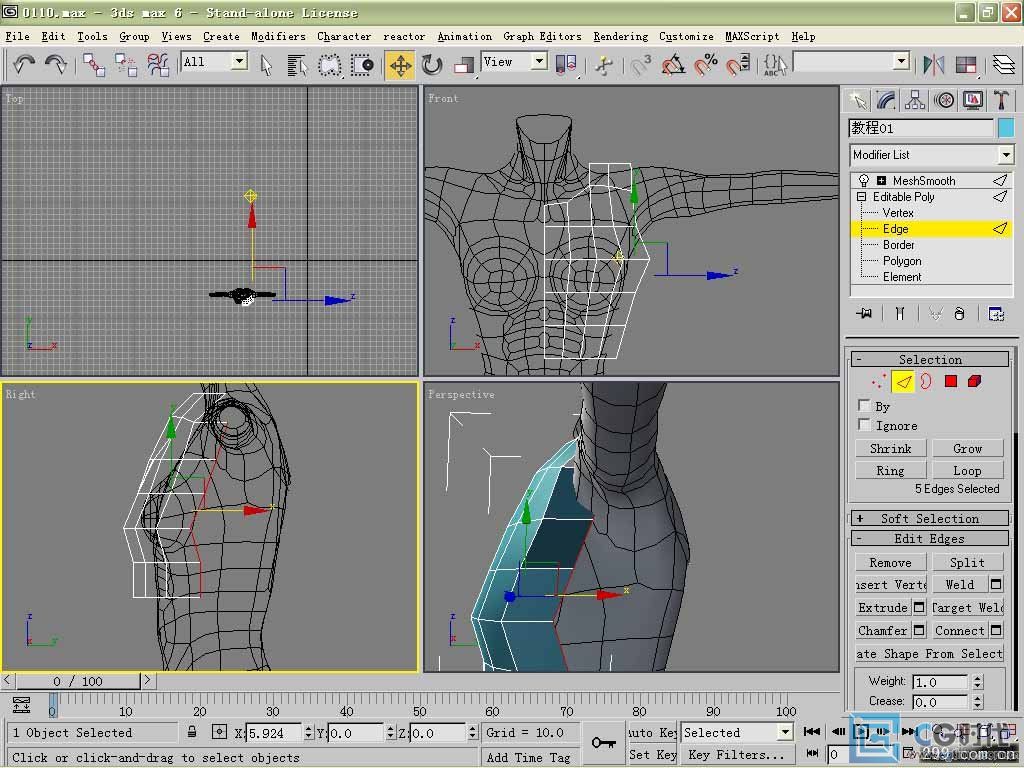Viewport: 1024px width, 768px height.
Task: Select Border sub-object level in stack
Action: click(898, 245)
